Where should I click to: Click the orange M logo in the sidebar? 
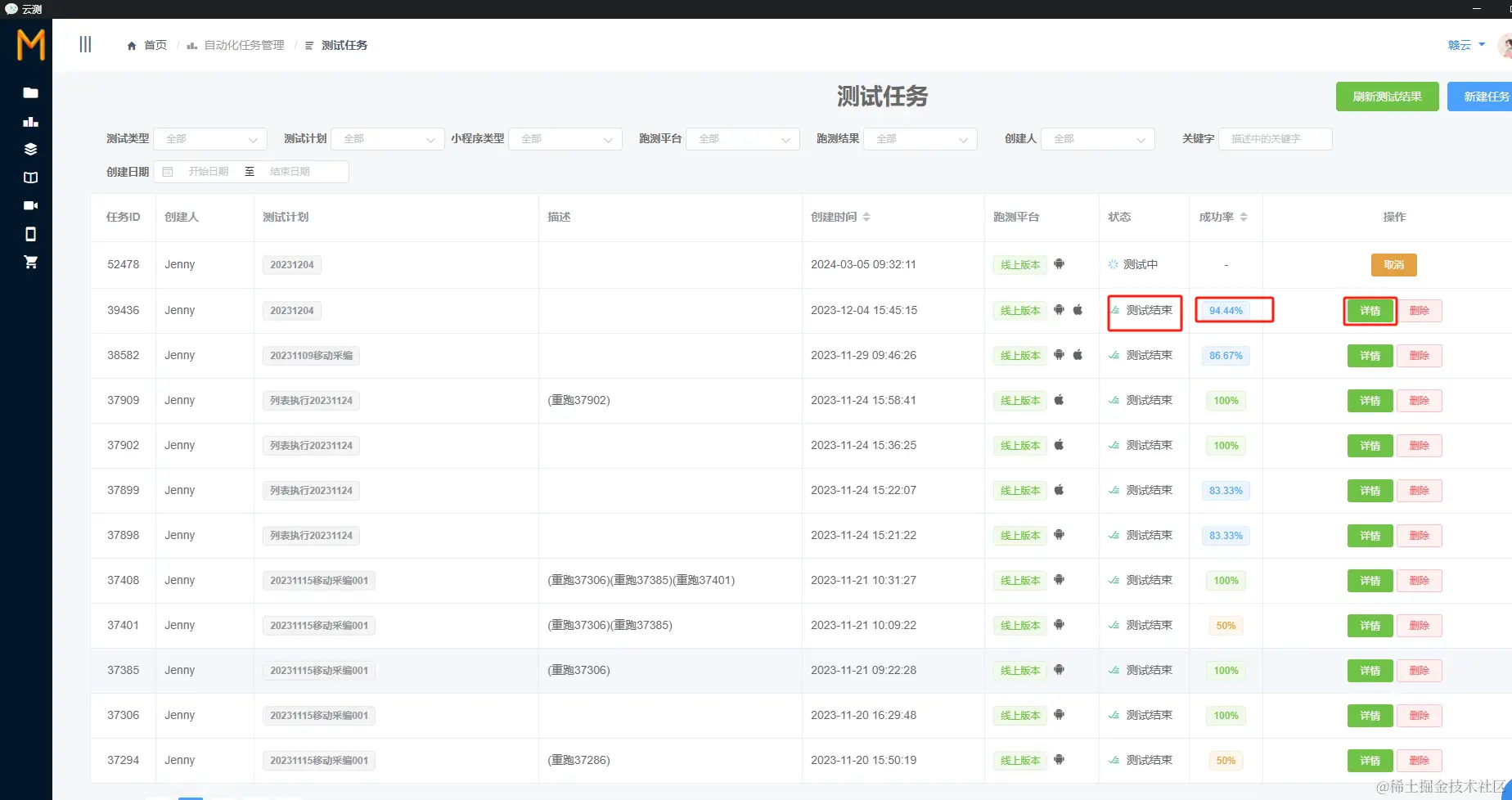[31, 45]
